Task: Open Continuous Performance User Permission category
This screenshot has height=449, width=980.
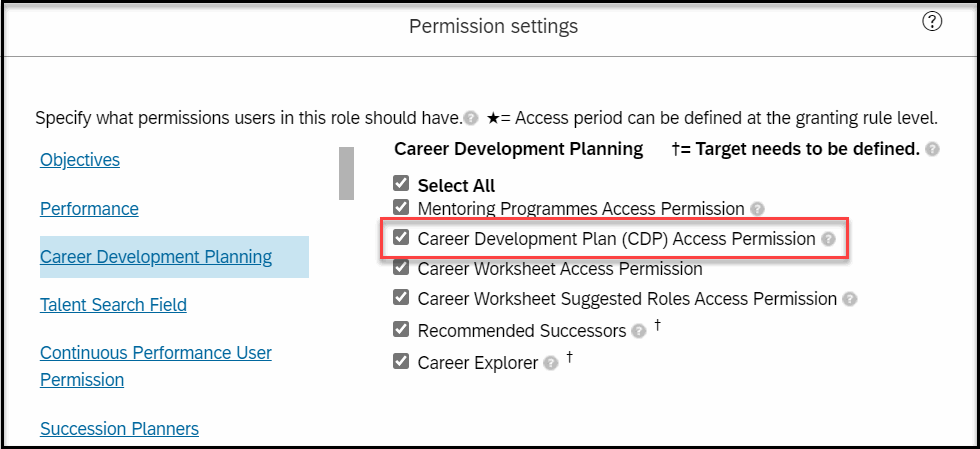Action: 156,366
